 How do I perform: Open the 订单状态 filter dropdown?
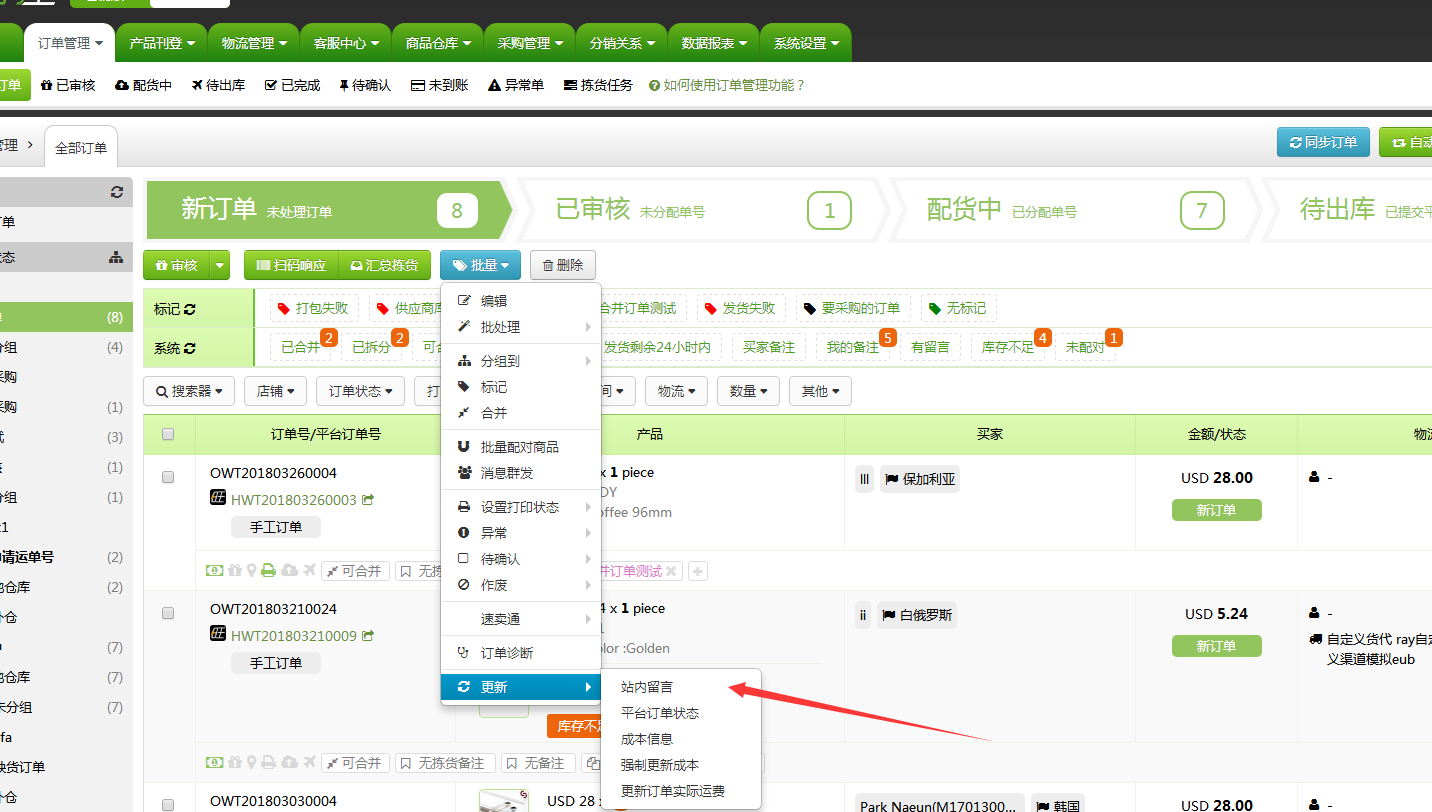pos(361,391)
